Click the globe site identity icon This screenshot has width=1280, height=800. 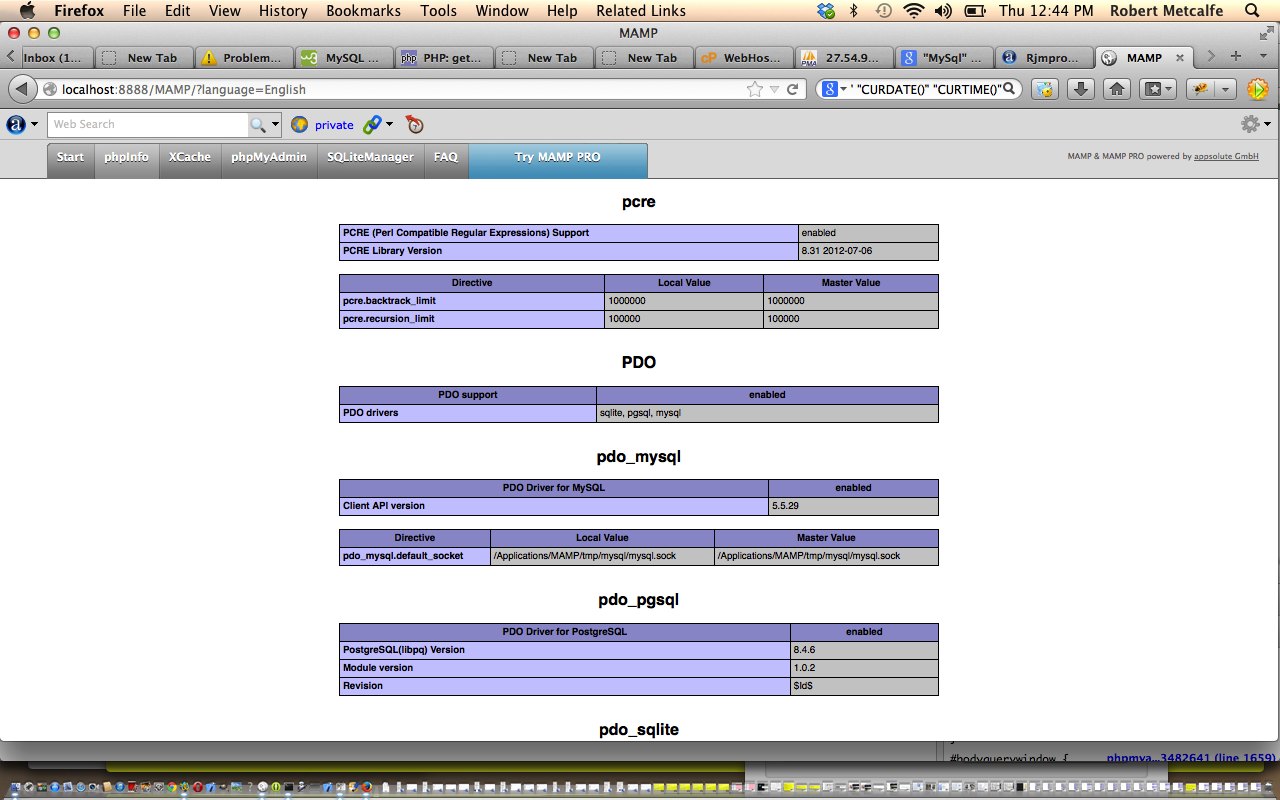(49, 89)
